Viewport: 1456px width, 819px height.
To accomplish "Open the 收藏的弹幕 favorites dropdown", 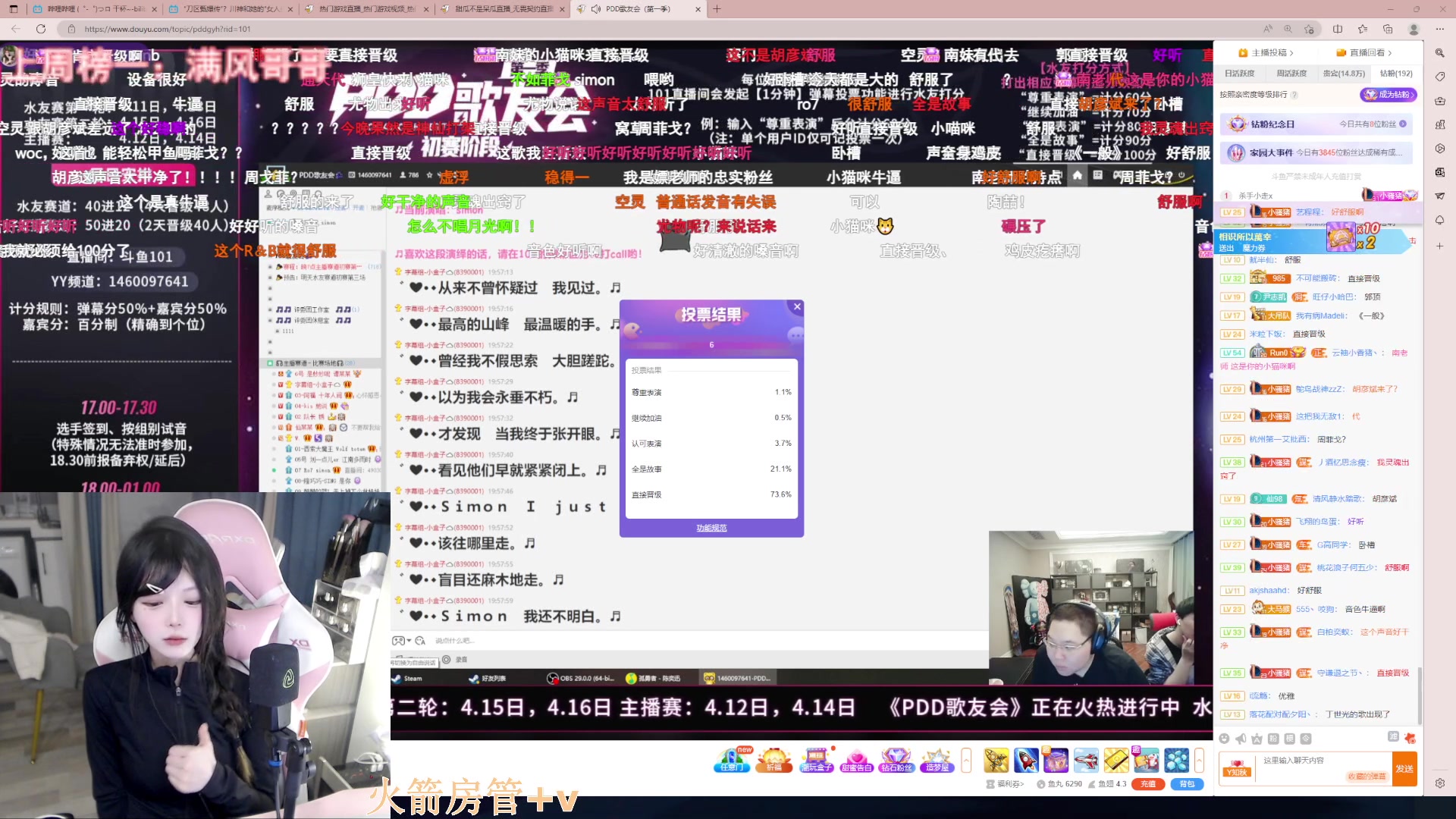I will coord(1367,776).
